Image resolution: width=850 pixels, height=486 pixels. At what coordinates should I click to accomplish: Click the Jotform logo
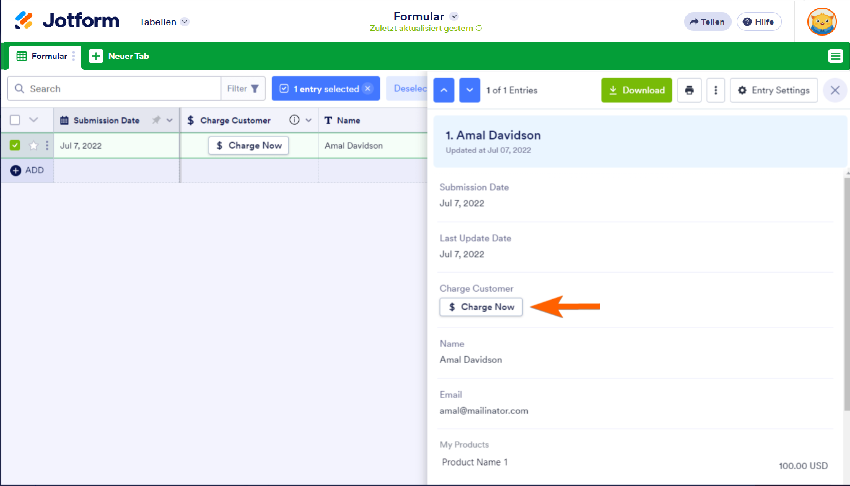(67, 21)
